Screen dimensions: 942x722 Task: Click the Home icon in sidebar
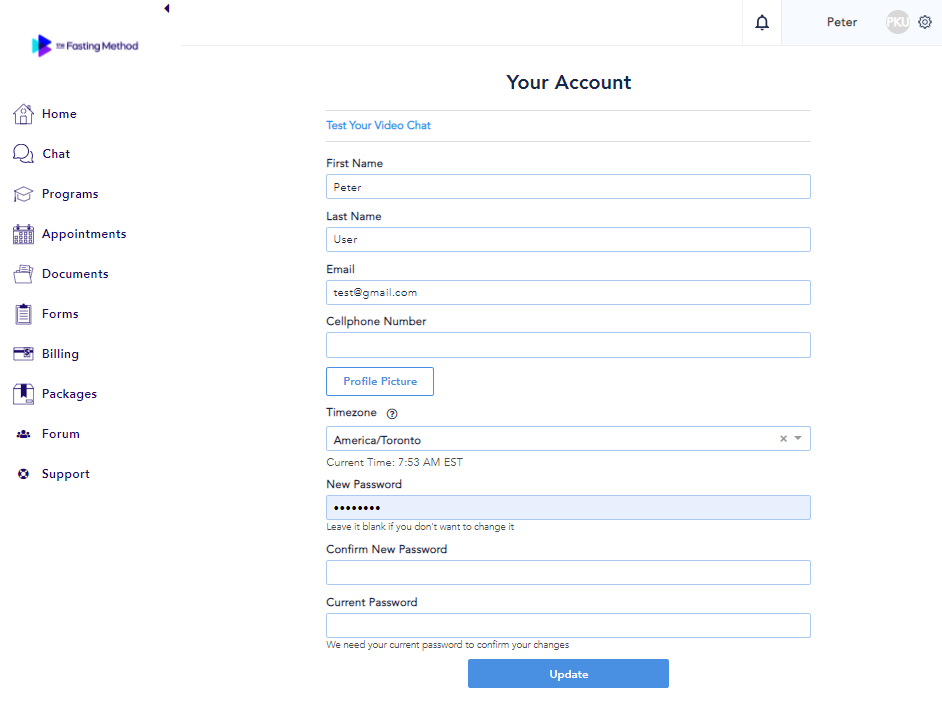point(23,114)
